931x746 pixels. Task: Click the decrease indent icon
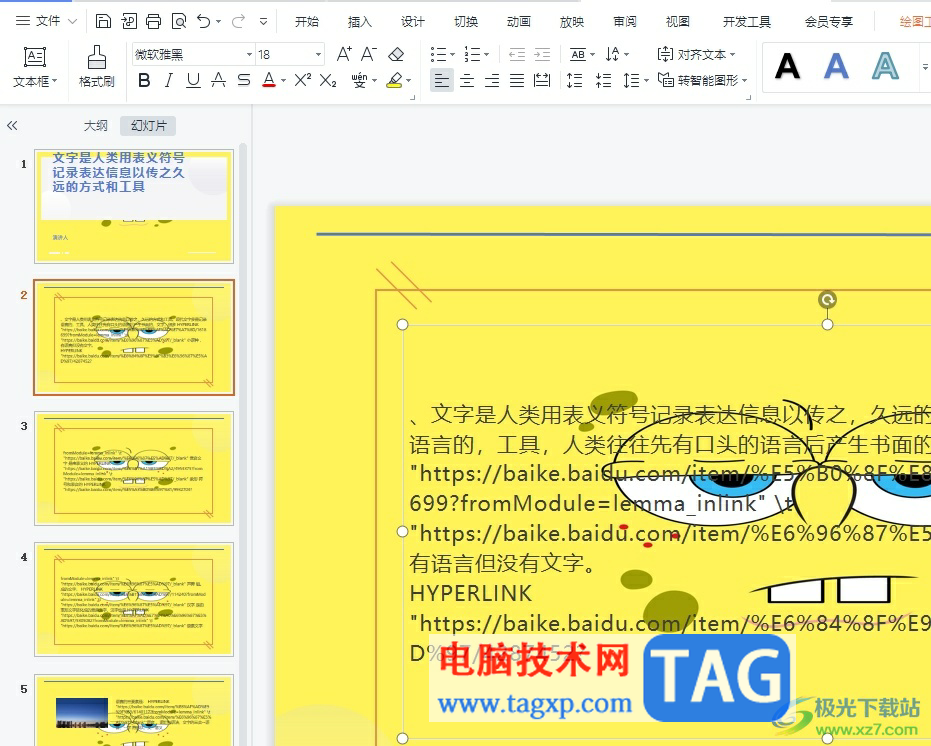tap(517, 55)
